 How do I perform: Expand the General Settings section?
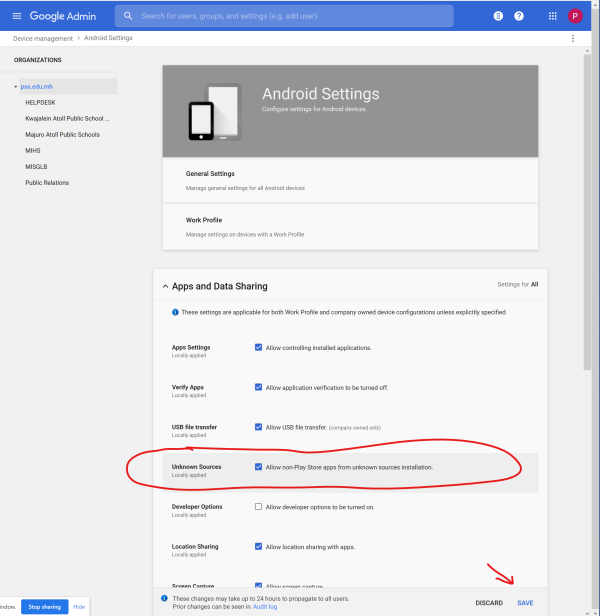(210, 174)
